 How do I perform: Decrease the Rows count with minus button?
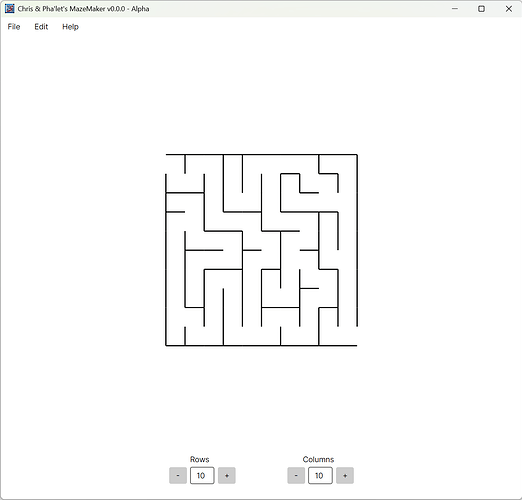(x=178, y=475)
